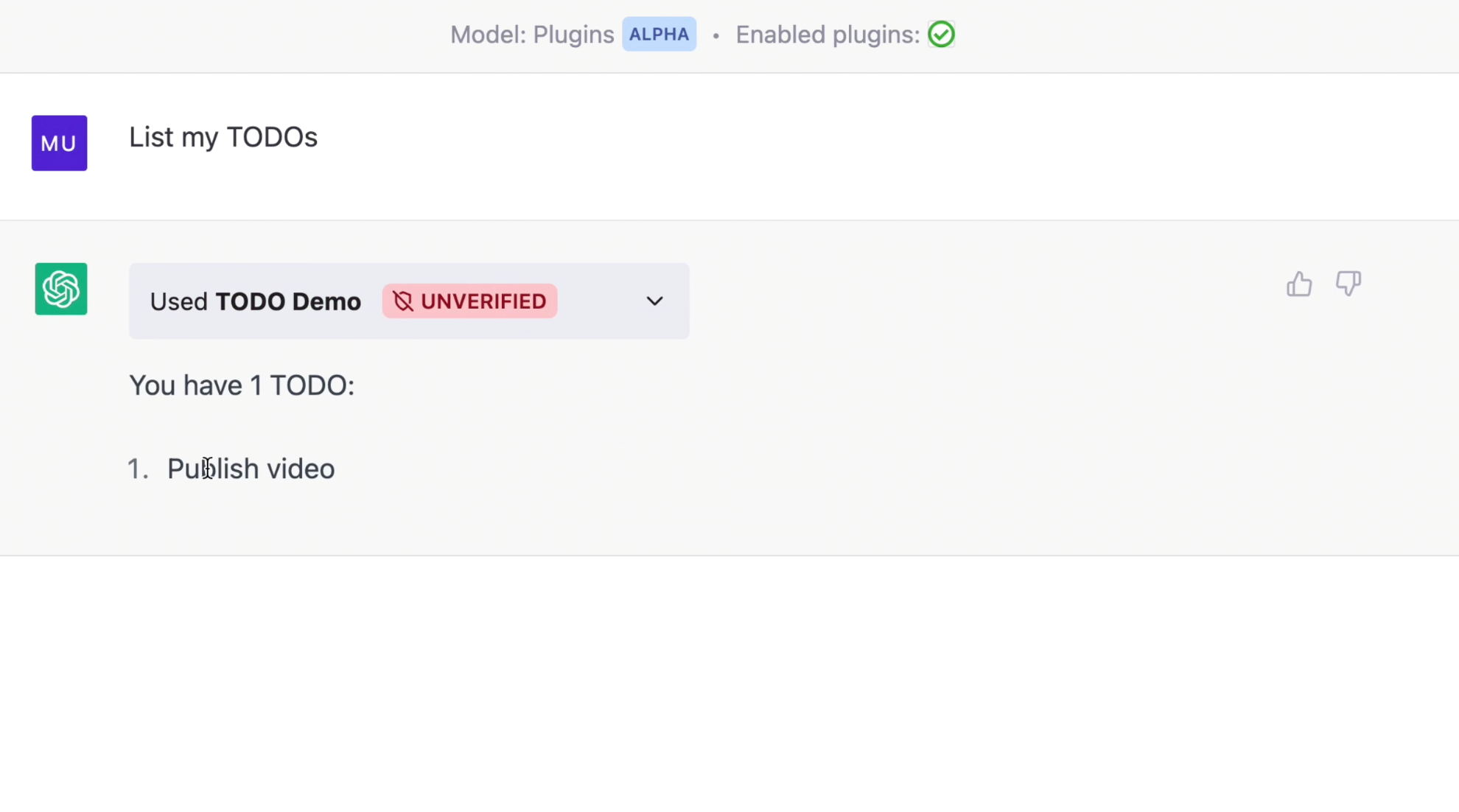Open the chevron on the plugin usage bar

tap(654, 301)
